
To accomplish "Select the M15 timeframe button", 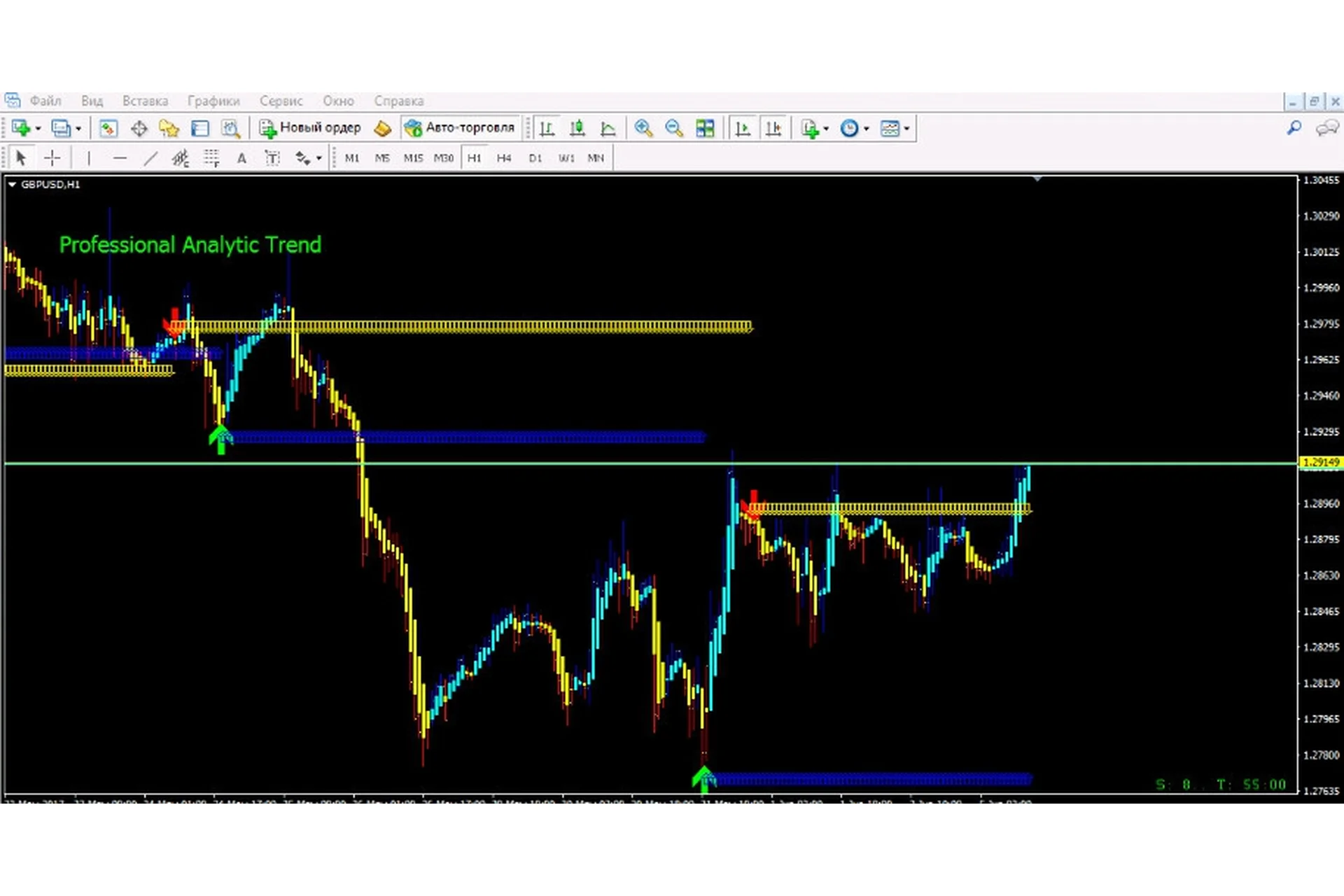I will coord(414,158).
